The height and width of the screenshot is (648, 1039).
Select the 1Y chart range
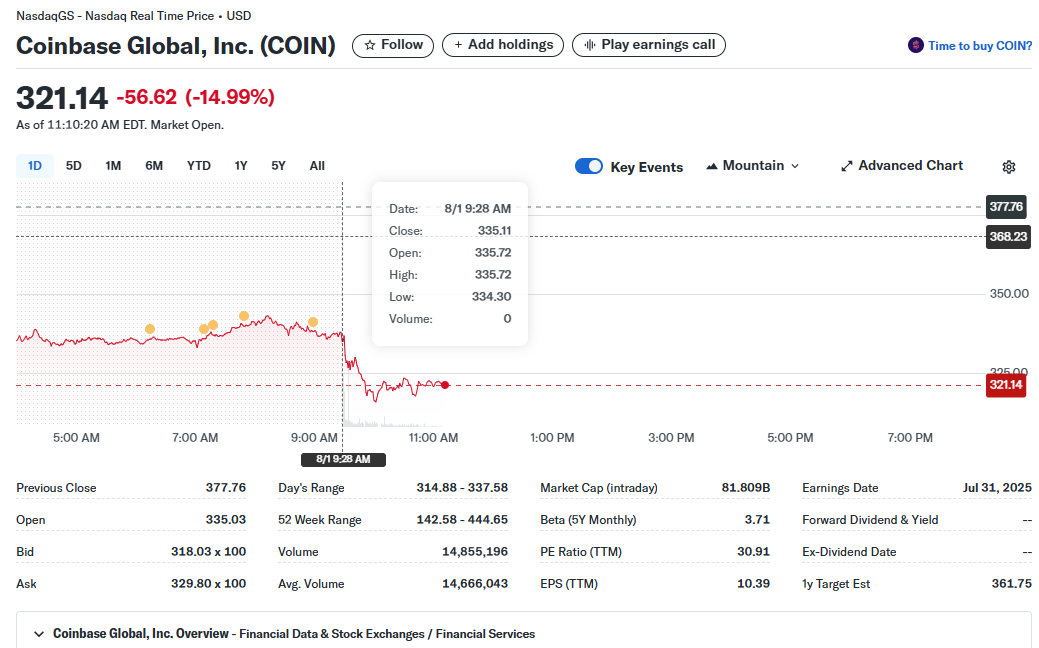point(241,166)
